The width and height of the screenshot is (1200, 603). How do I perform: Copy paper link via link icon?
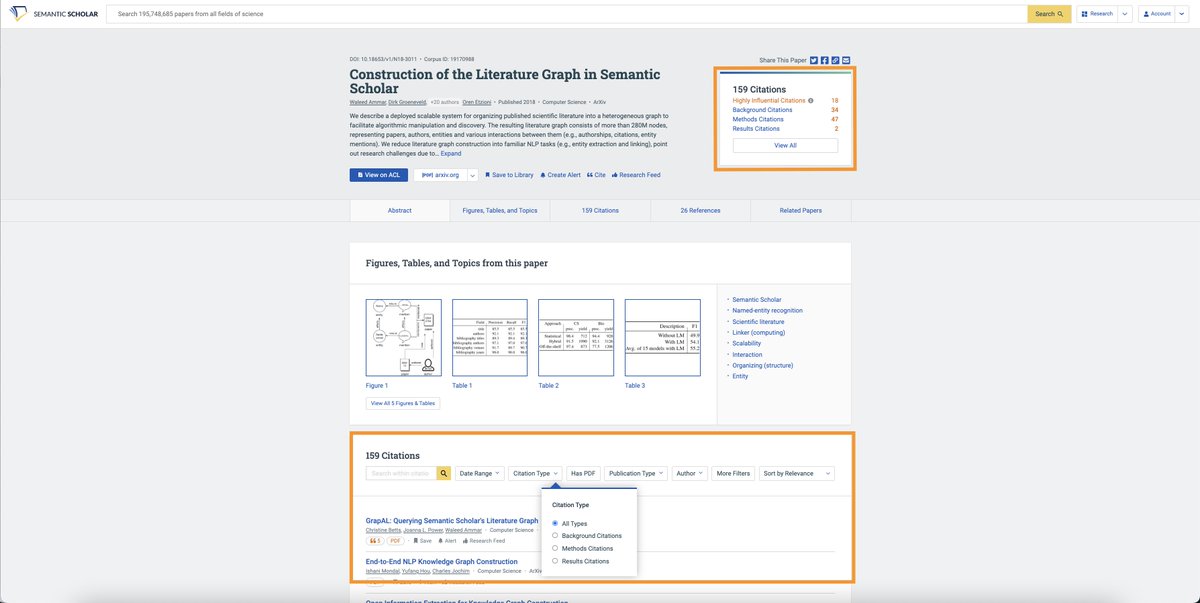tap(836, 60)
